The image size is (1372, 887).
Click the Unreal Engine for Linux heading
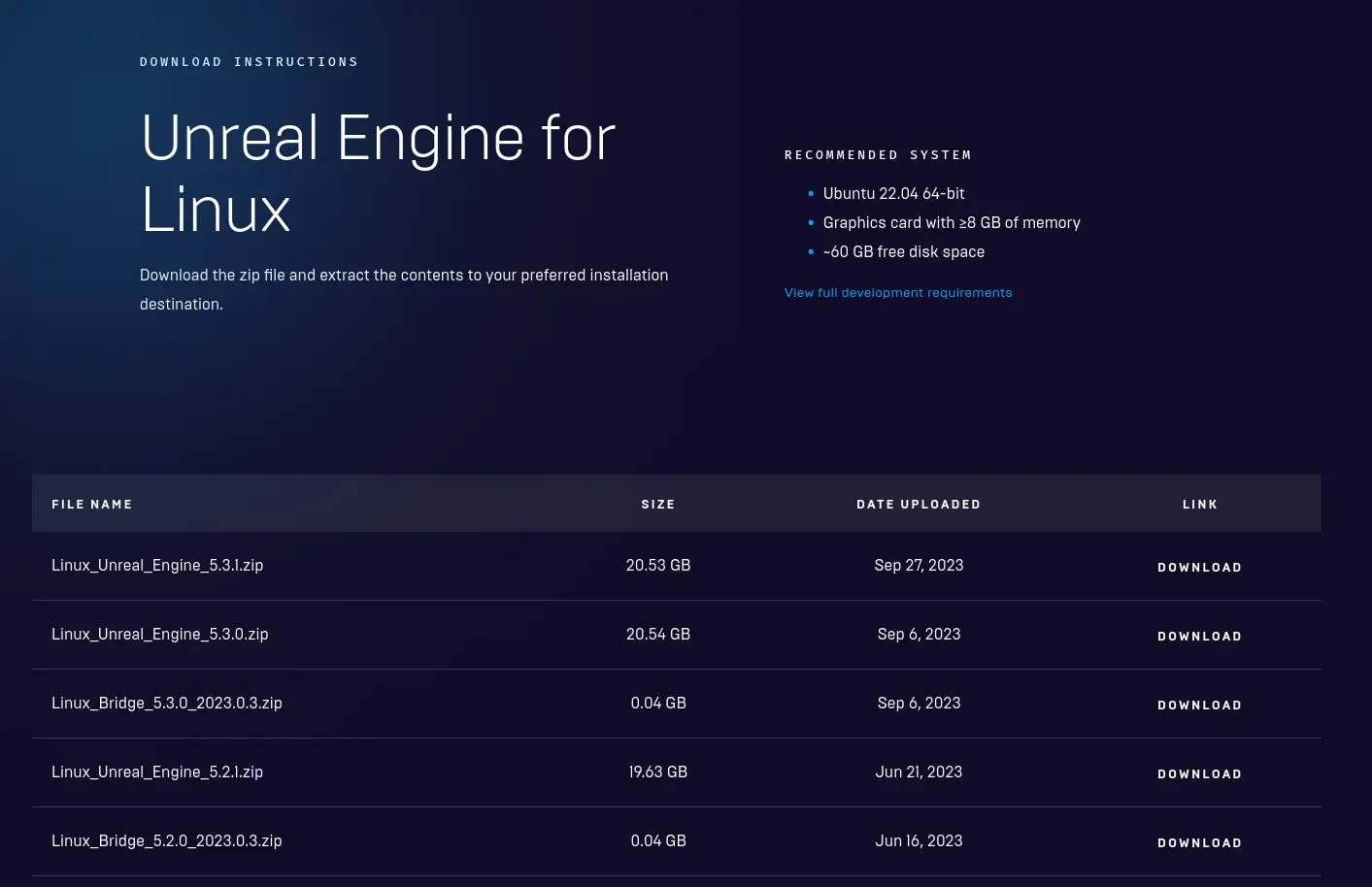click(x=379, y=173)
